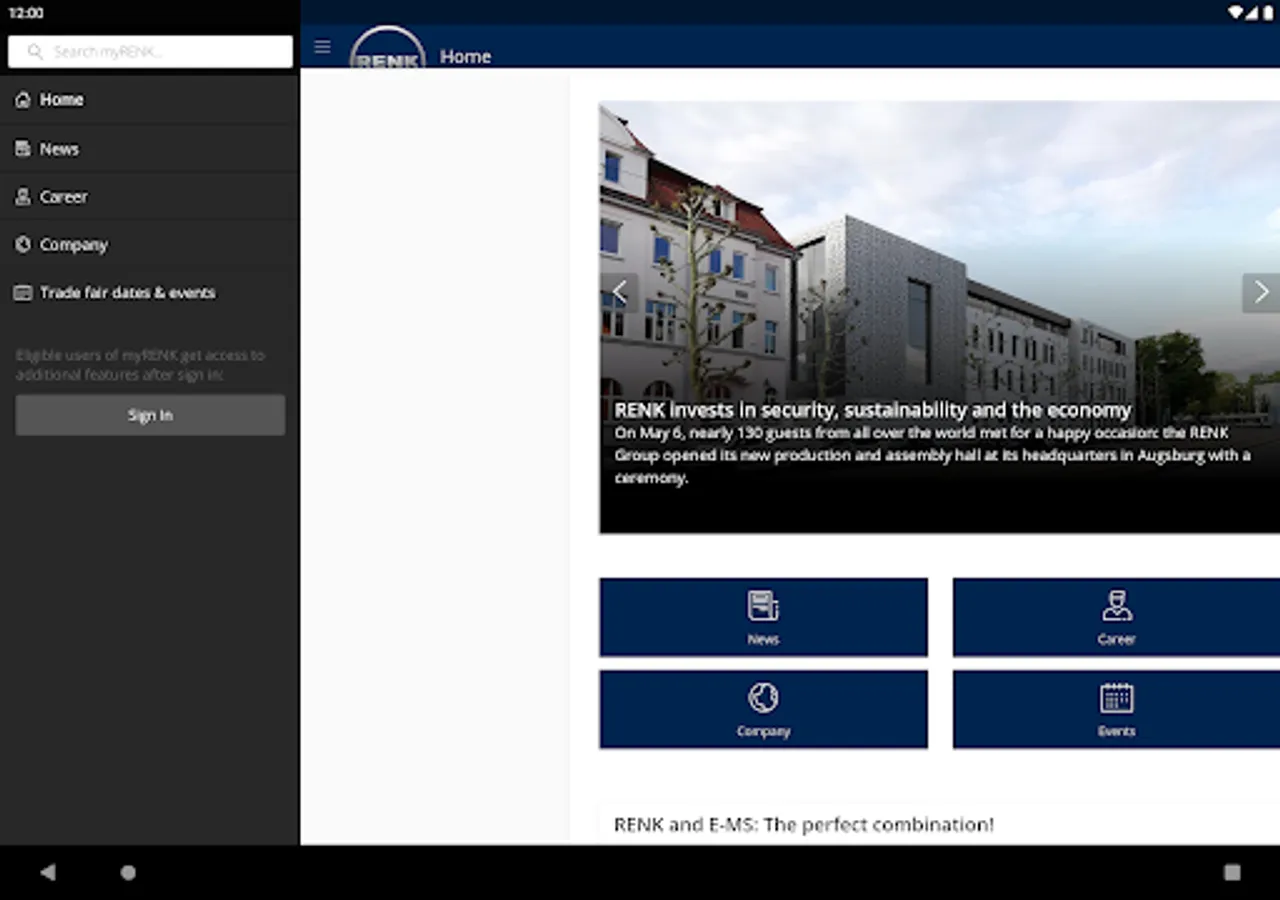
Task: Tap the Sign in button
Action: point(150,415)
